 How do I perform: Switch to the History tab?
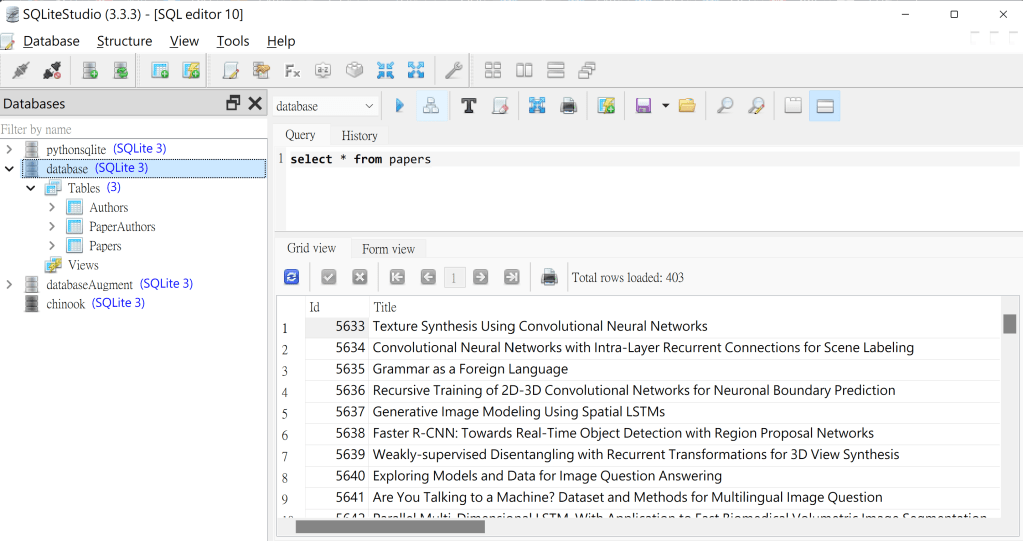coord(359,136)
